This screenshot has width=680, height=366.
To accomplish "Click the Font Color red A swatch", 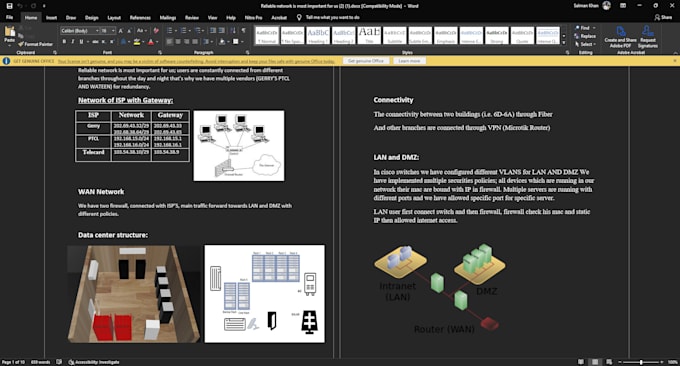I will pos(150,42).
